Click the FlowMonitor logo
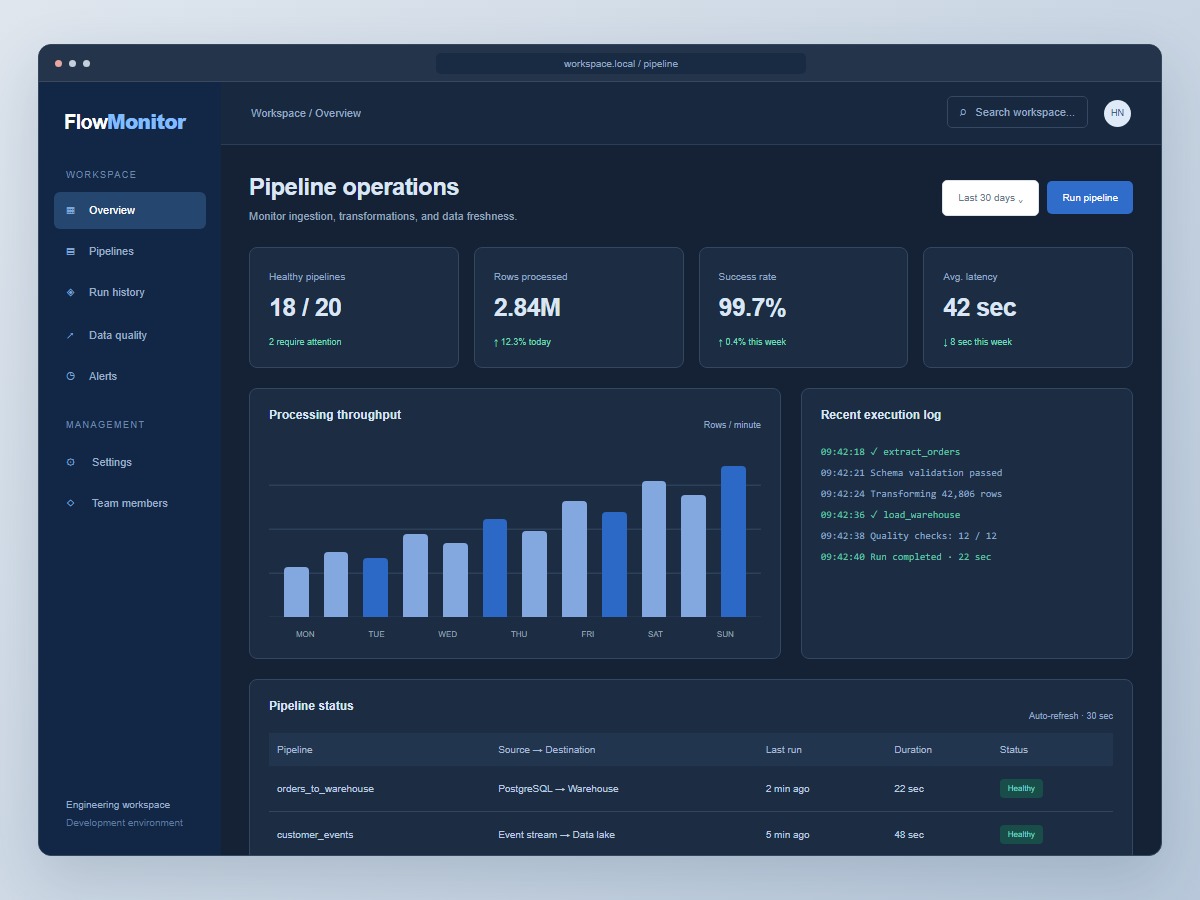The image size is (1200, 900). tap(125, 122)
